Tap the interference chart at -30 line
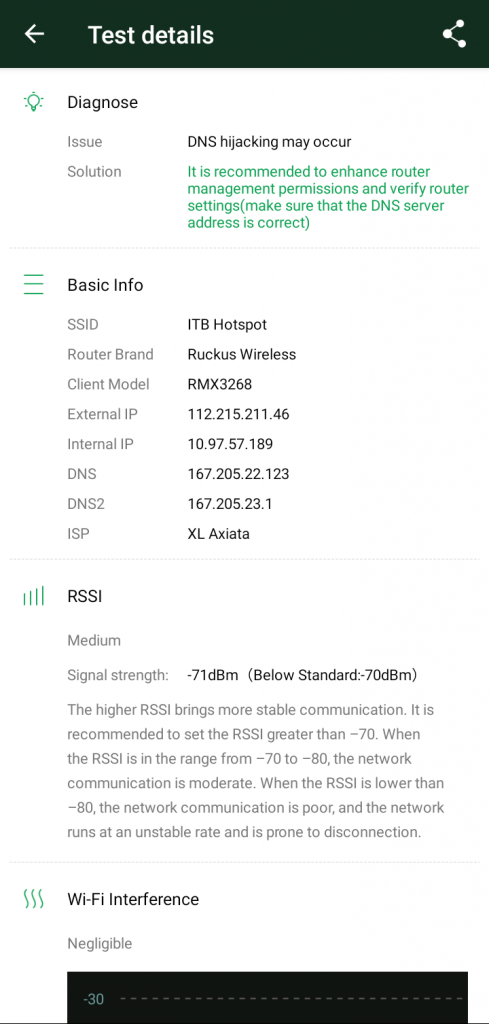 click(267, 999)
